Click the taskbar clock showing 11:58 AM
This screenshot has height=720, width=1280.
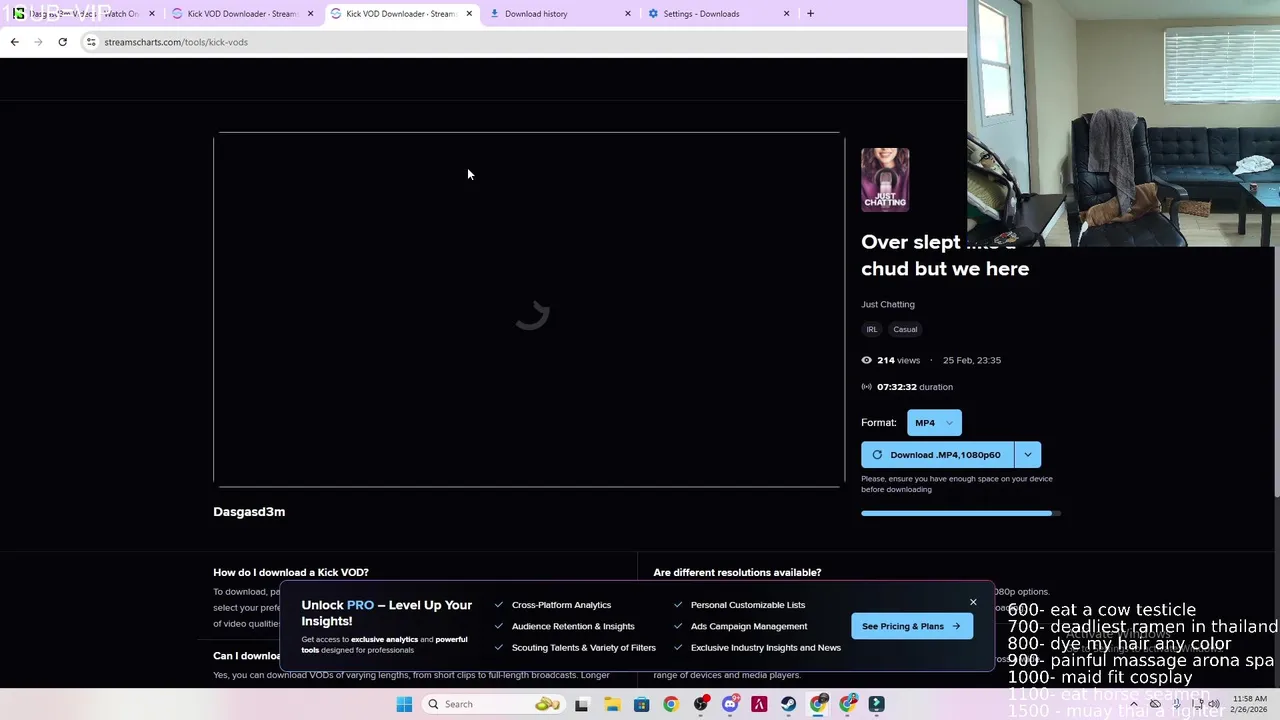[x=1249, y=704]
